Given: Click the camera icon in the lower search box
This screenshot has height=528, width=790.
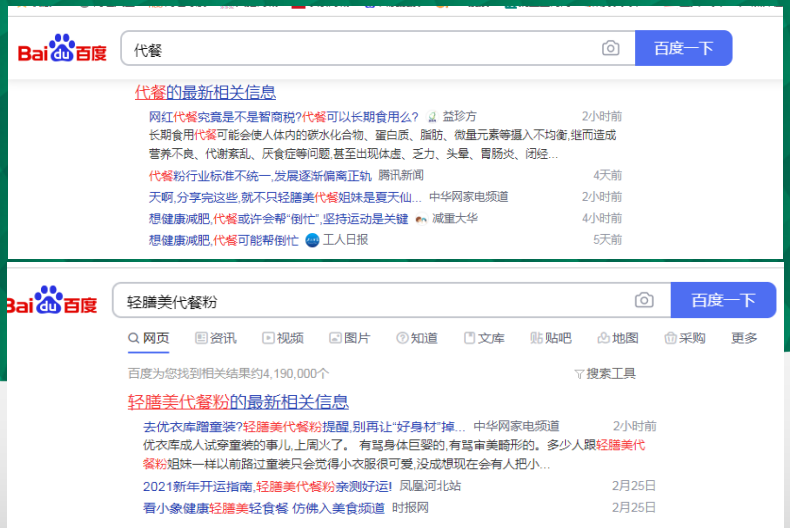Looking at the screenshot, I should pyautogui.click(x=644, y=300).
